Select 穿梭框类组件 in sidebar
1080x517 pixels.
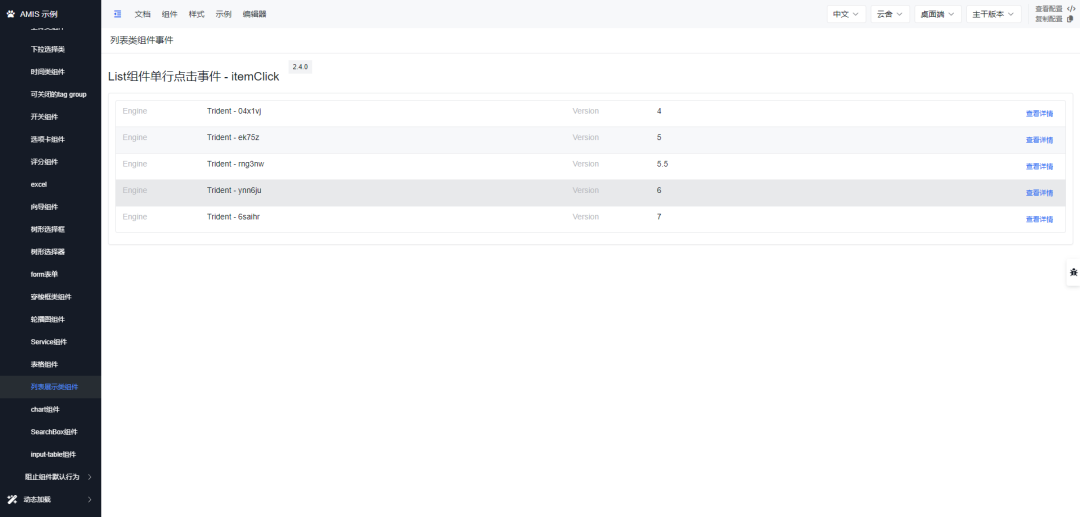[51, 297]
